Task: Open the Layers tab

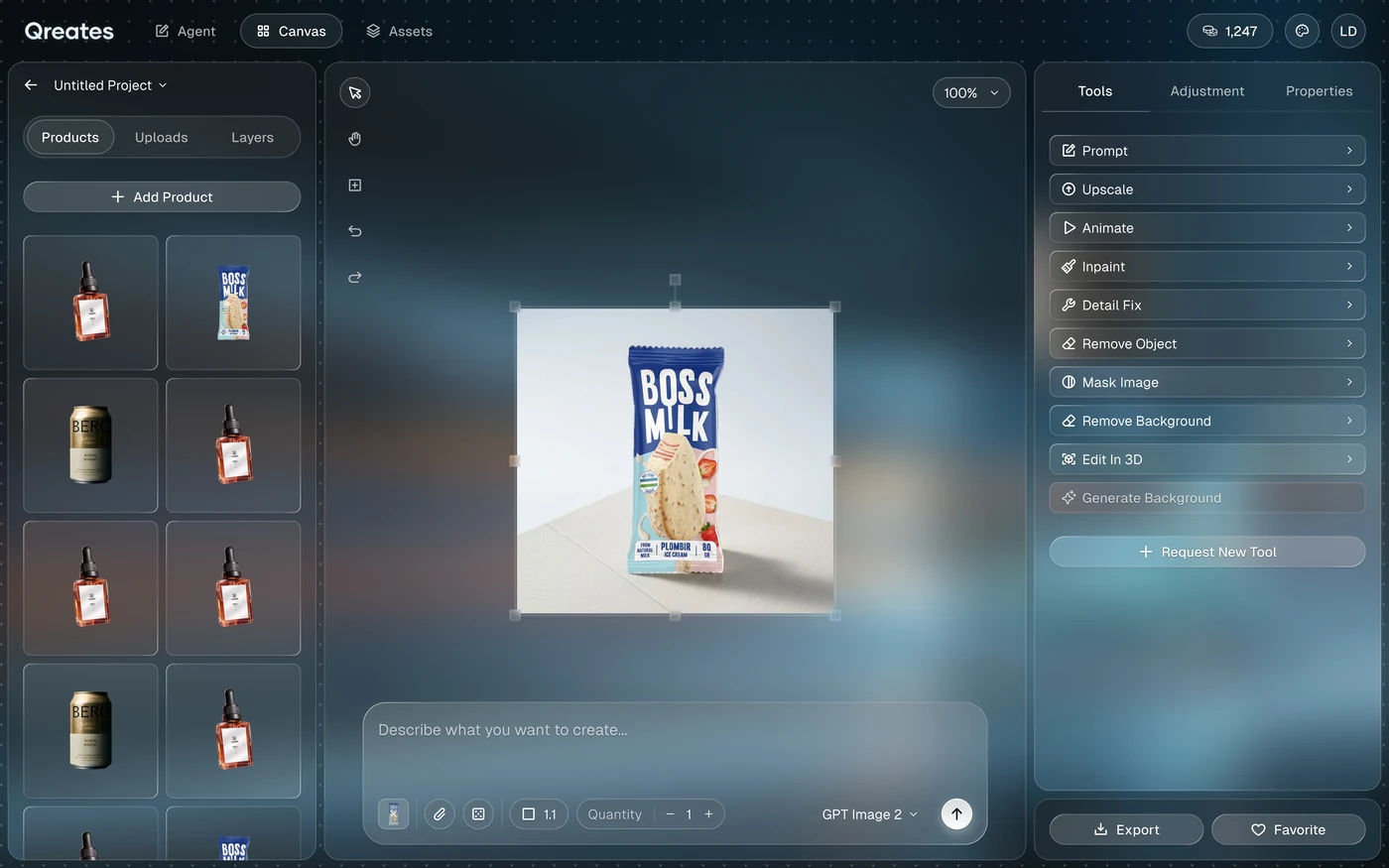Action: (252, 137)
